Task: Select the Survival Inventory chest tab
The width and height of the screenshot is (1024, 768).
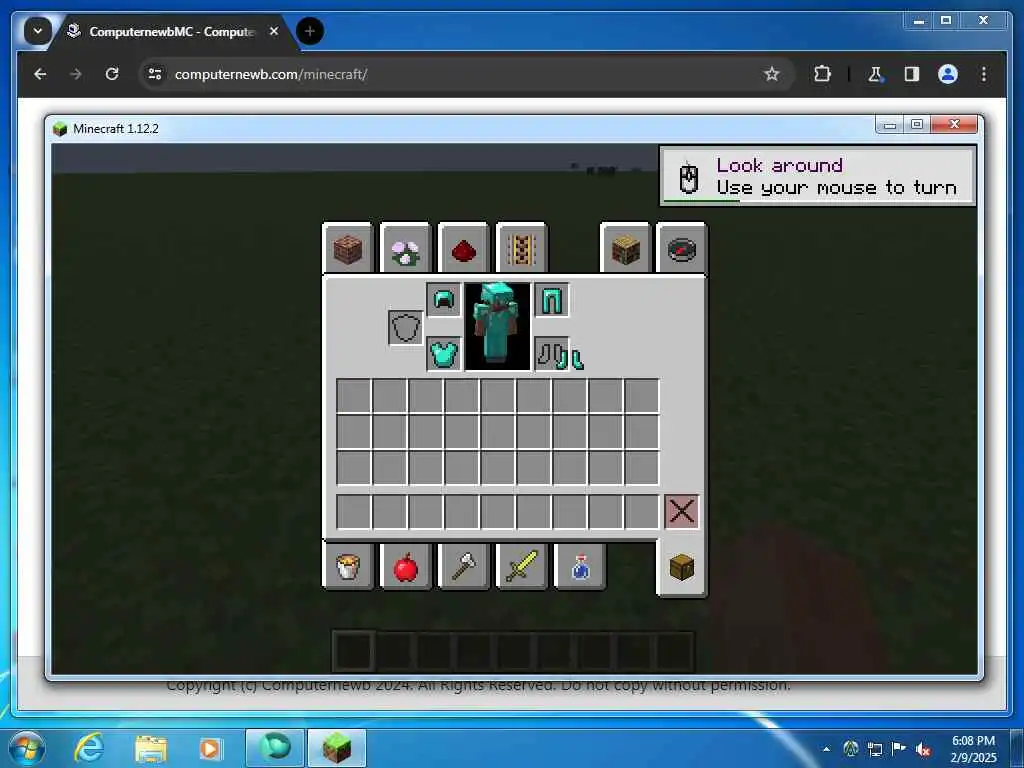Action: [682, 567]
